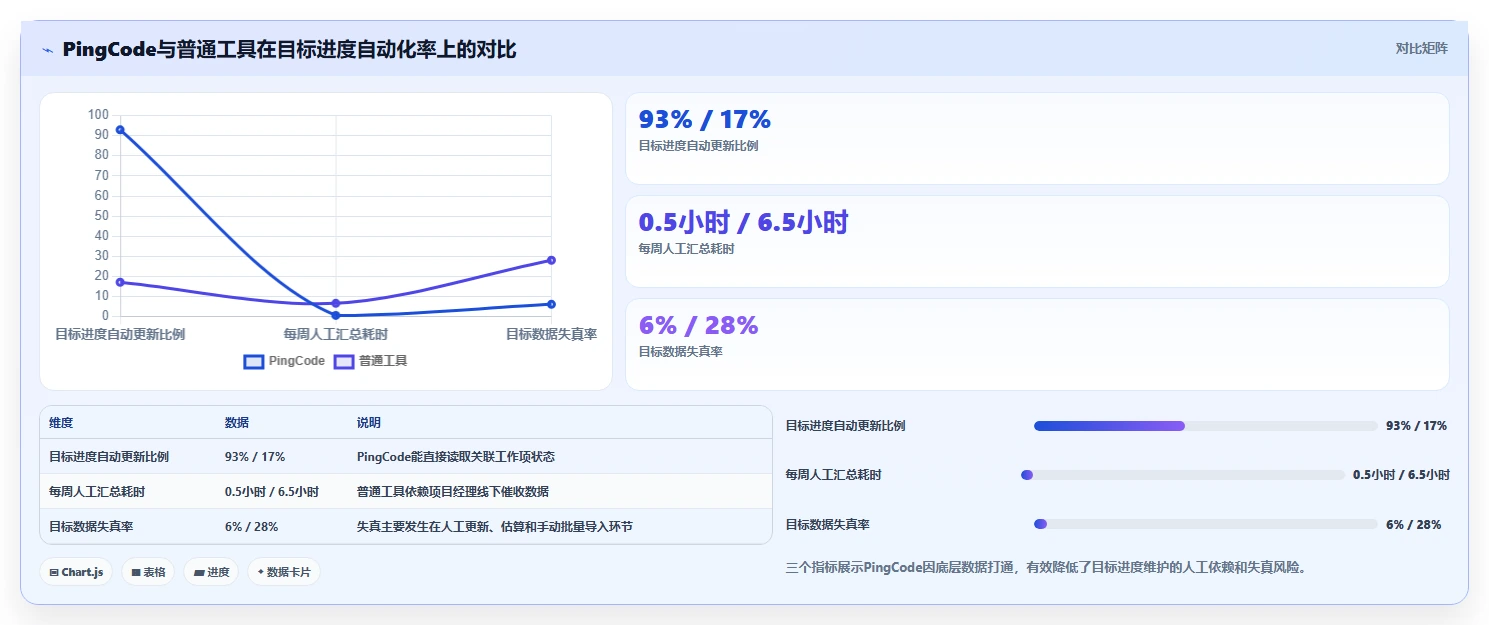
Task: Click x-axis label 目标进度自动更新比例
Action: tap(120, 334)
